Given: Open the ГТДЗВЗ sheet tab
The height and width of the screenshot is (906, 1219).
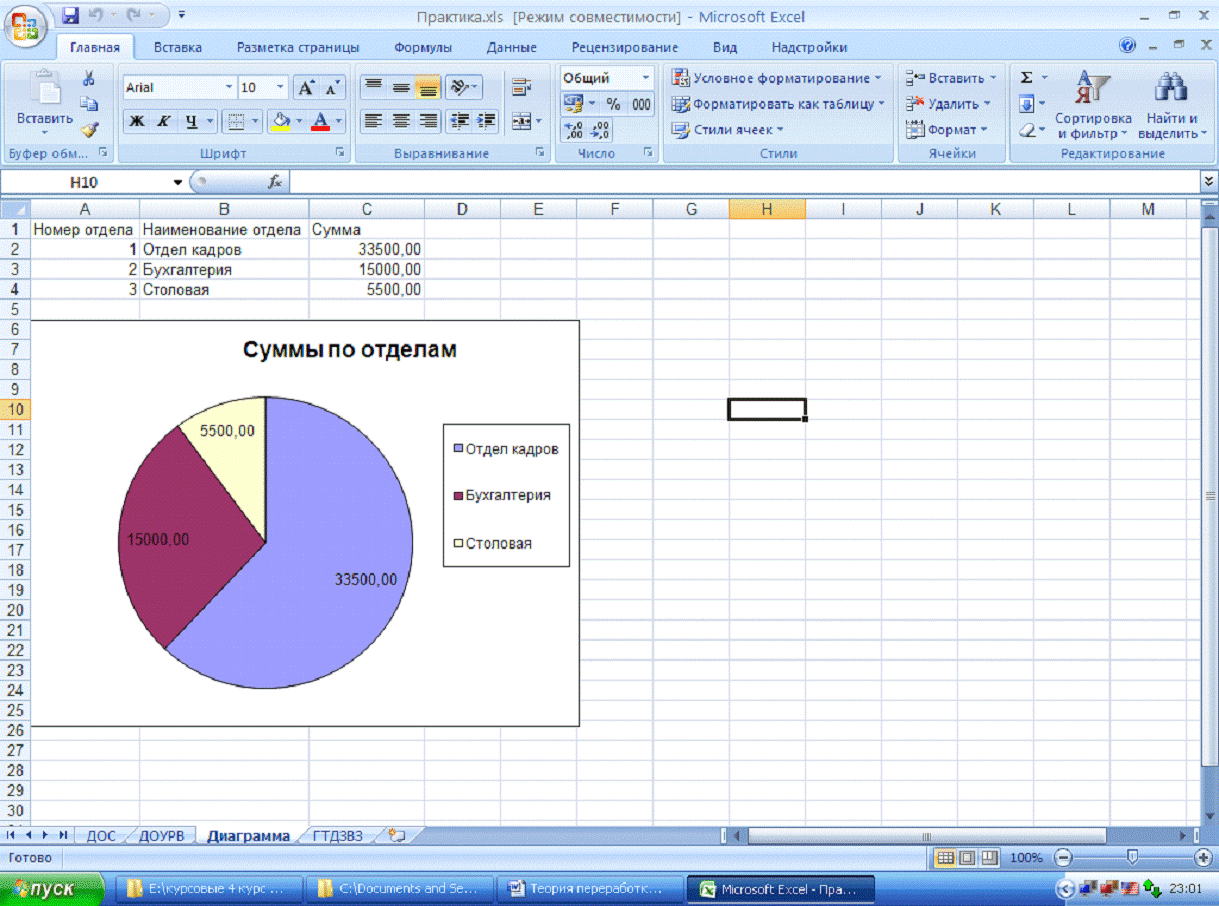Looking at the screenshot, I should coord(337,836).
